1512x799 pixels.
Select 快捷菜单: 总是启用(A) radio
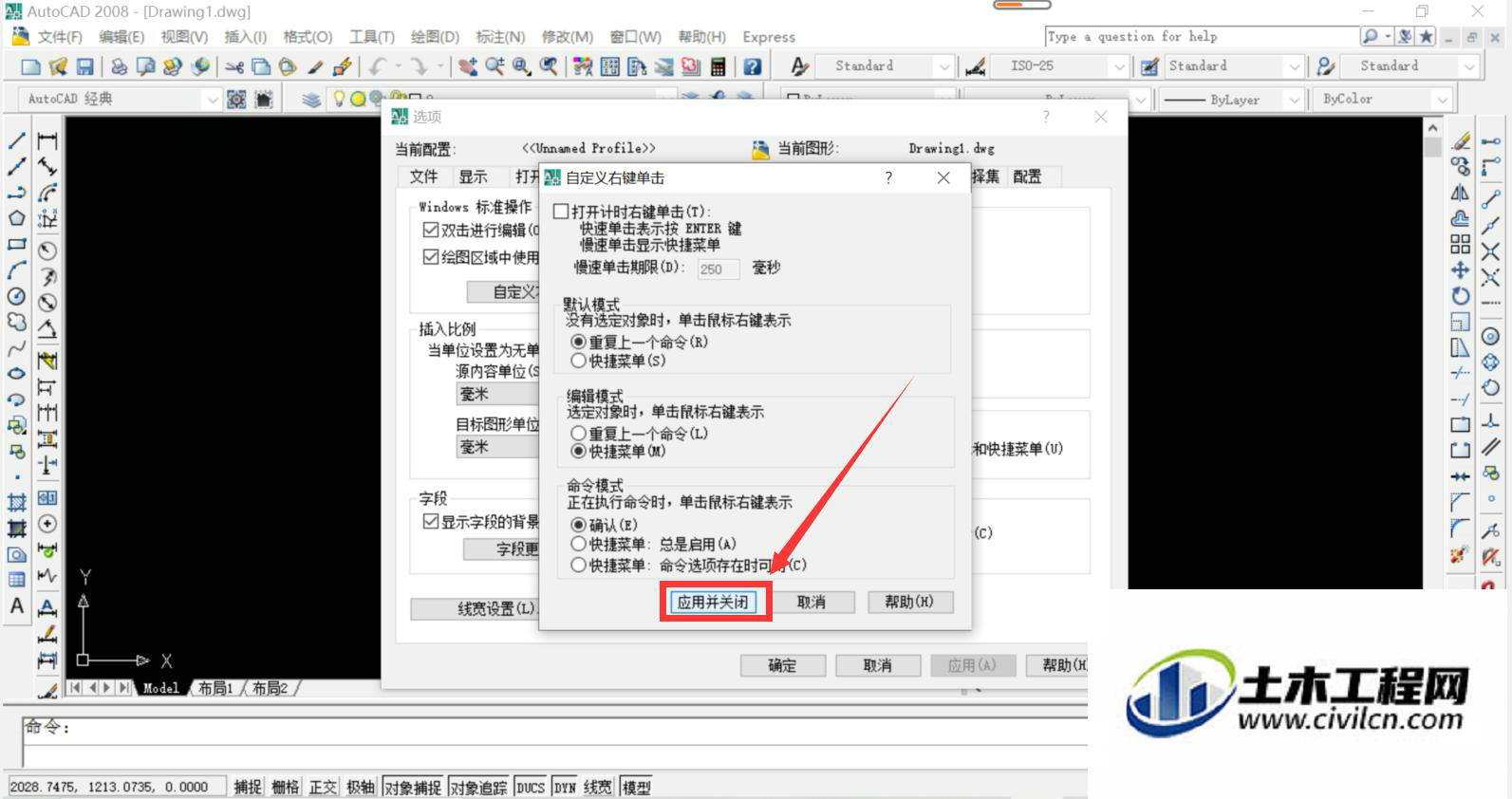pos(578,544)
